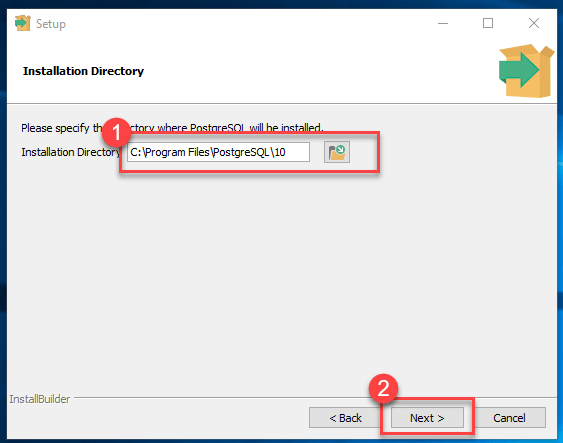
Task: Return to previous step with Back
Action: (345, 418)
